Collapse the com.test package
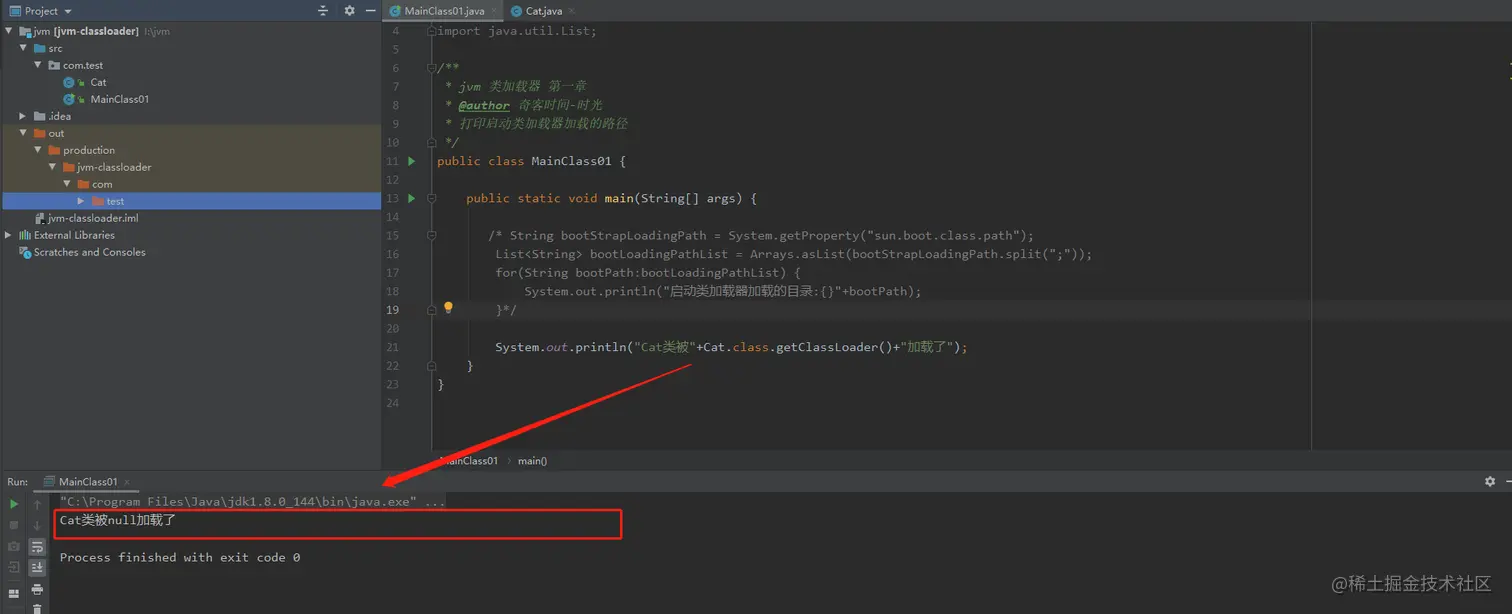 (38, 65)
